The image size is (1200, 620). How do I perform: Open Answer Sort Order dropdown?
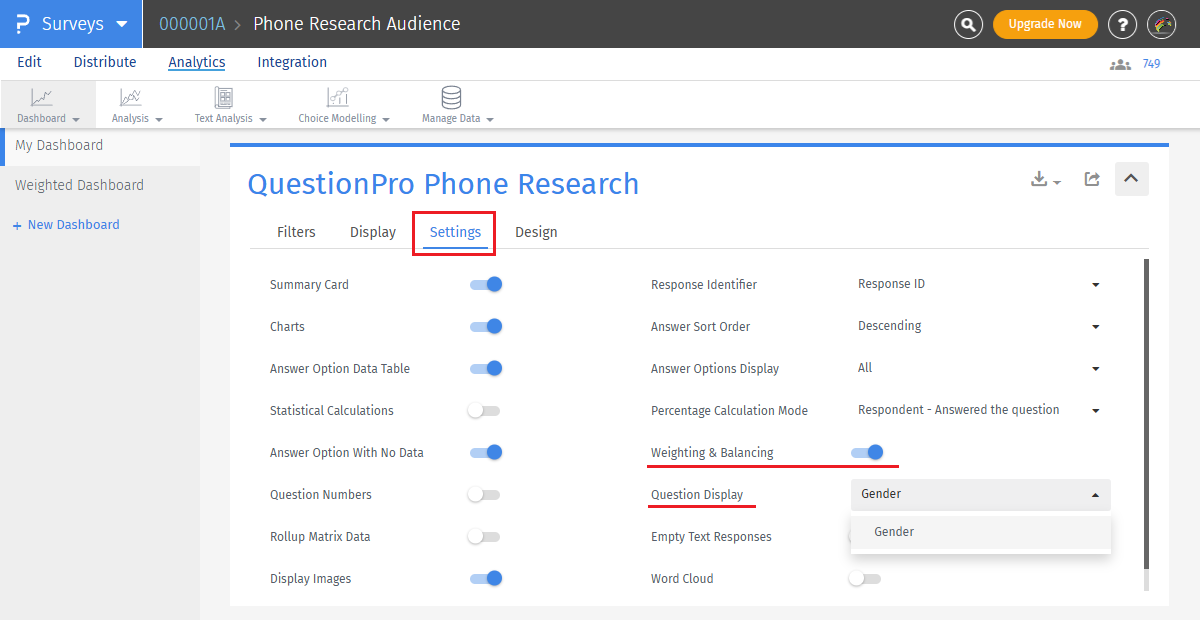point(980,327)
